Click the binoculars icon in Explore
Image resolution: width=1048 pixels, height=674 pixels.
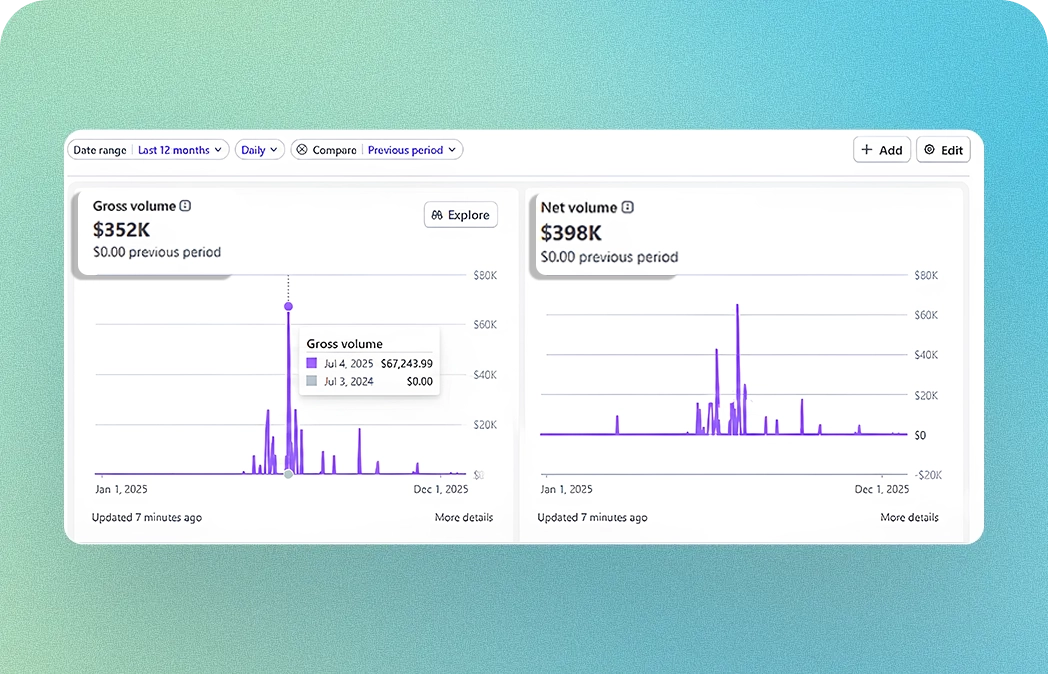click(x=437, y=215)
